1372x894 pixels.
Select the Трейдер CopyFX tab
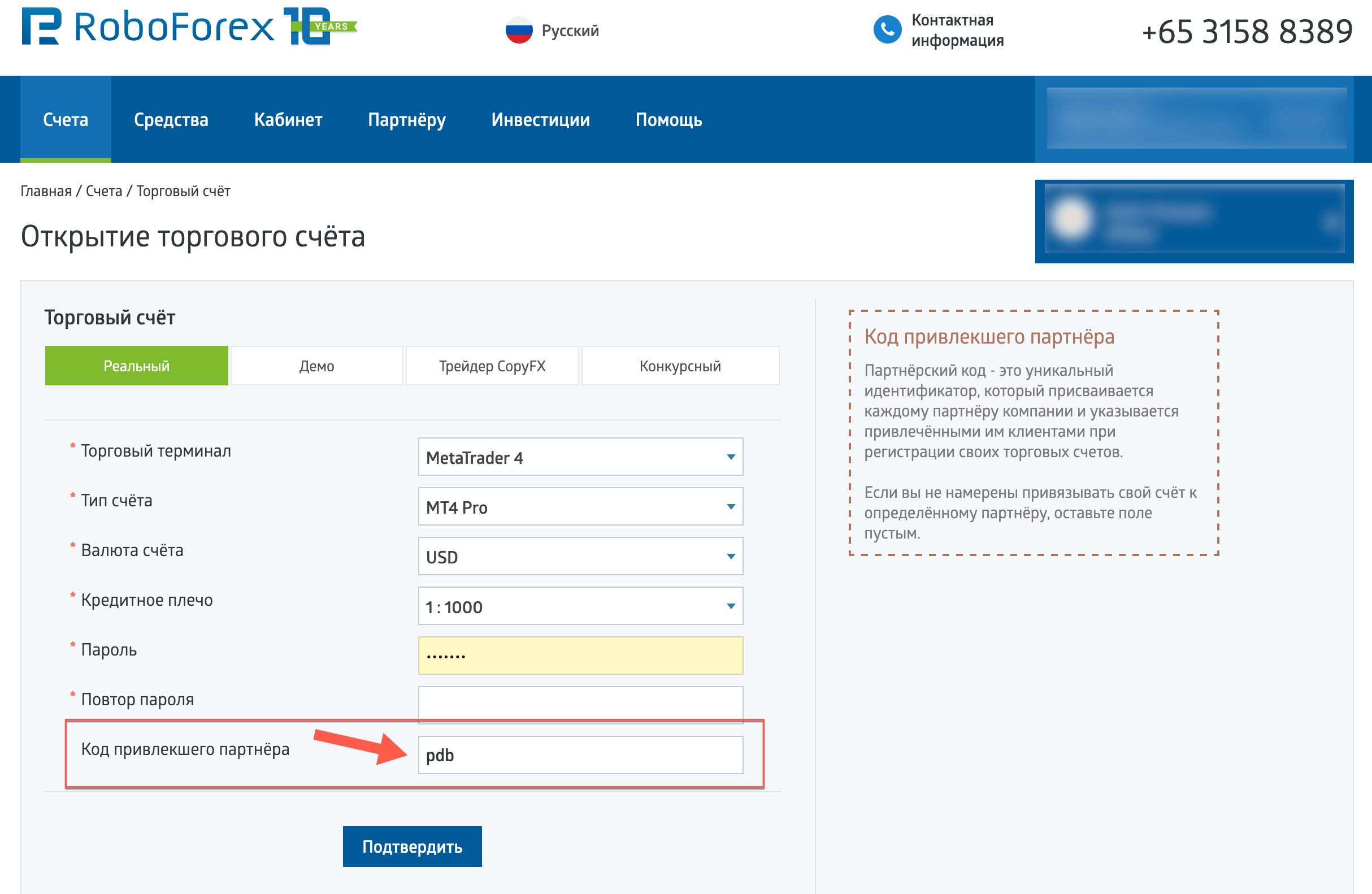492,366
